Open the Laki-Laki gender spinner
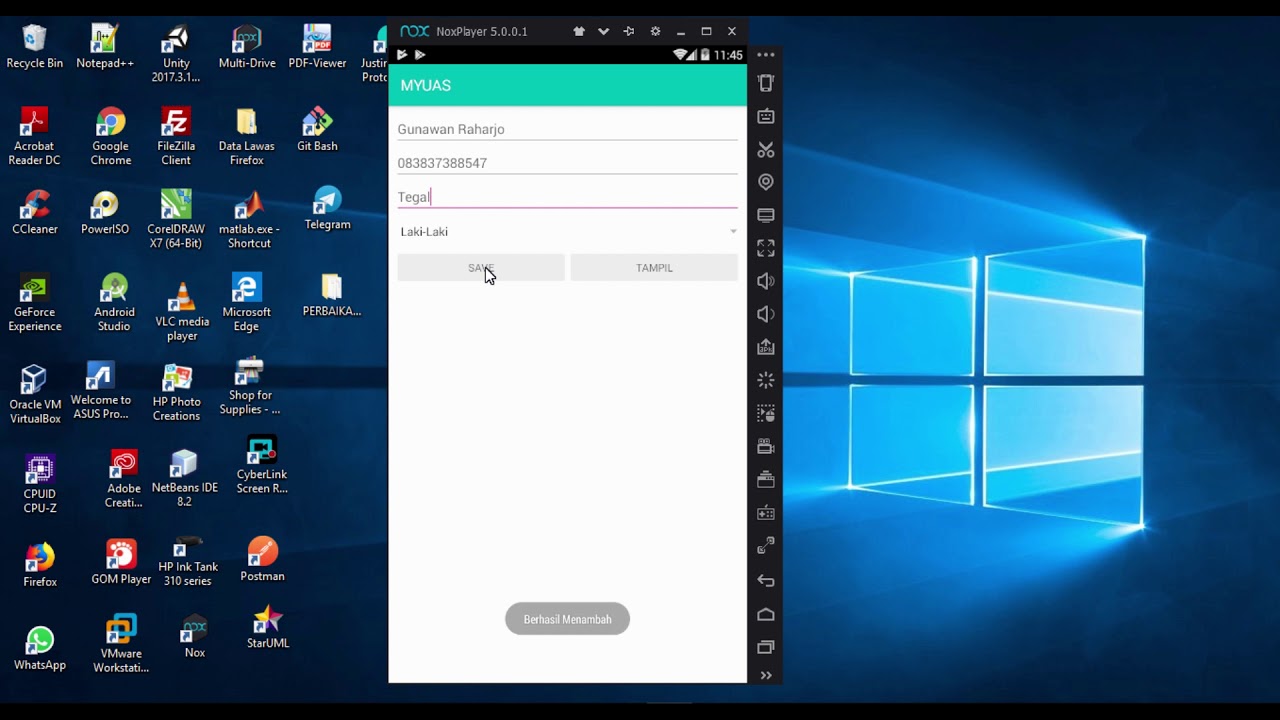 [x=568, y=232]
